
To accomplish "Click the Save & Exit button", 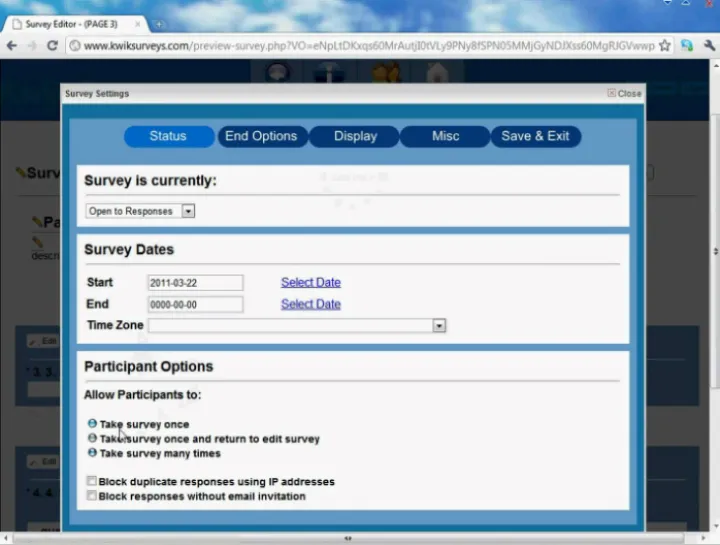I will (x=535, y=136).
